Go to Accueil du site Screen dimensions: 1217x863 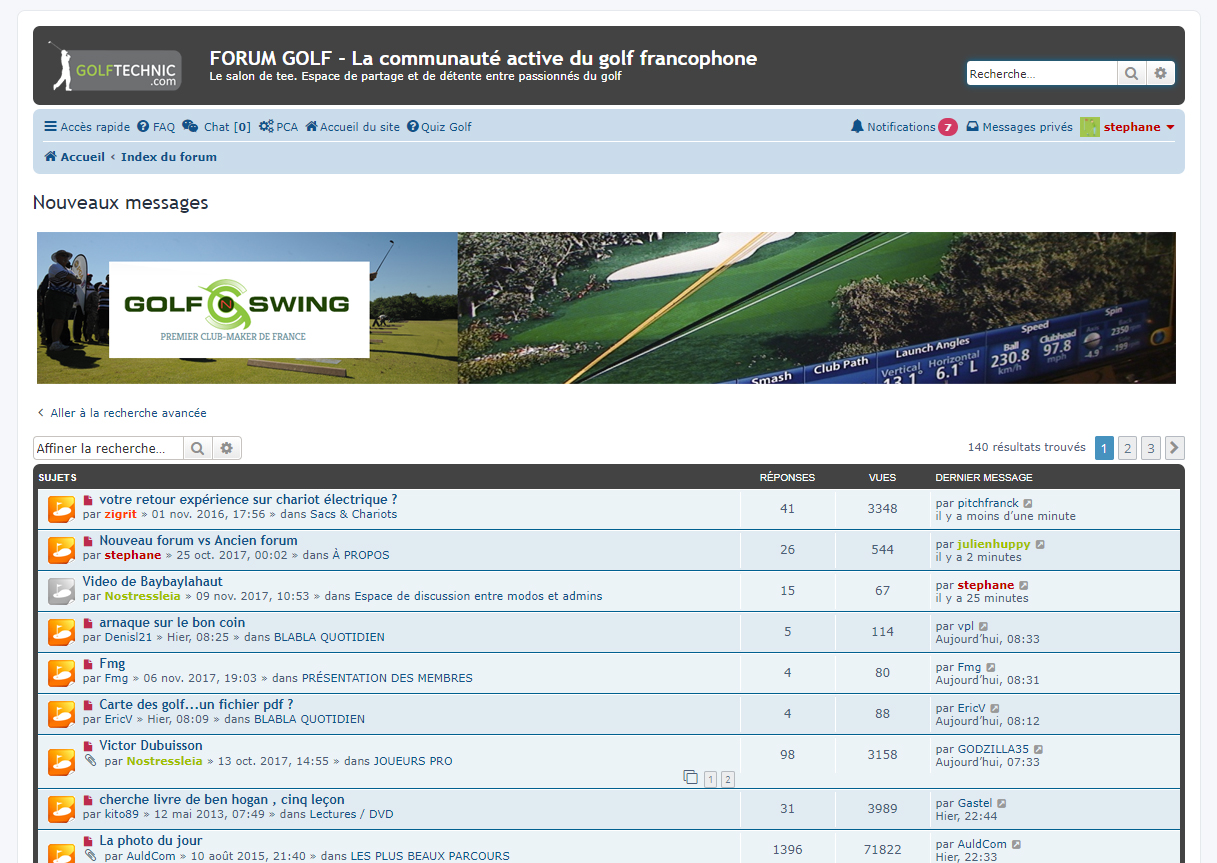click(x=352, y=127)
